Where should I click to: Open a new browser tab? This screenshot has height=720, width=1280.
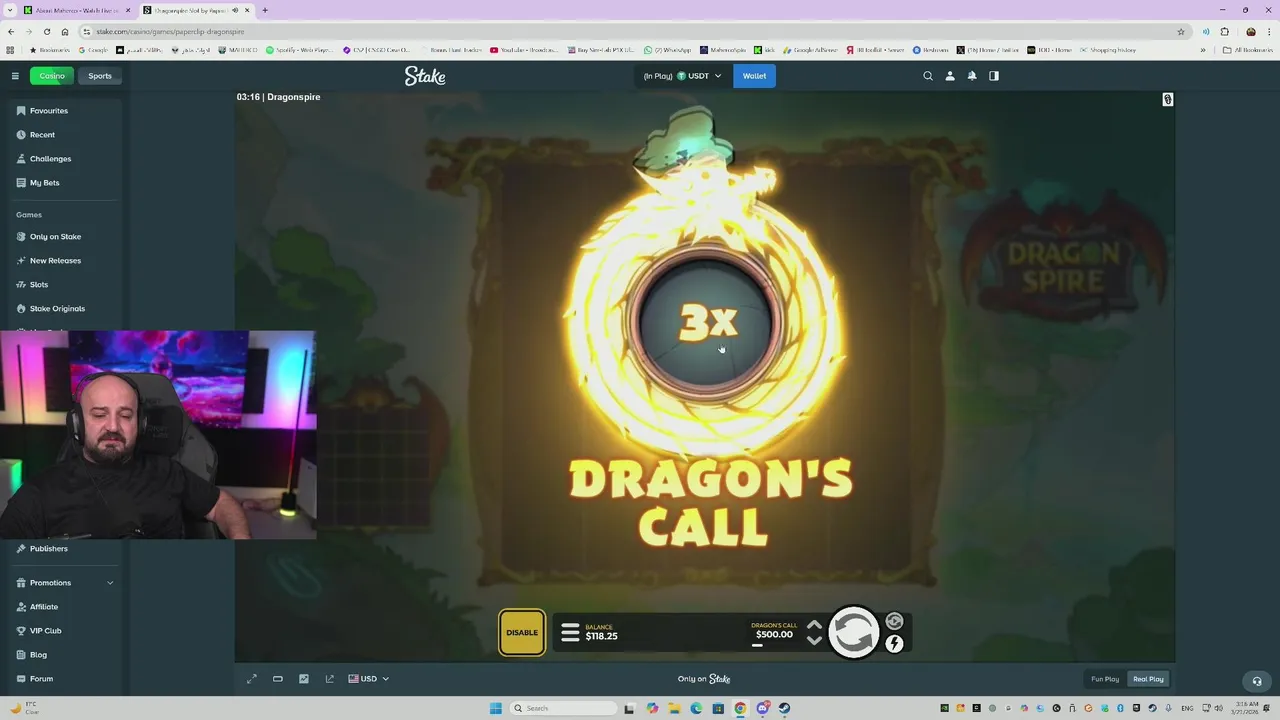click(x=265, y=10)
